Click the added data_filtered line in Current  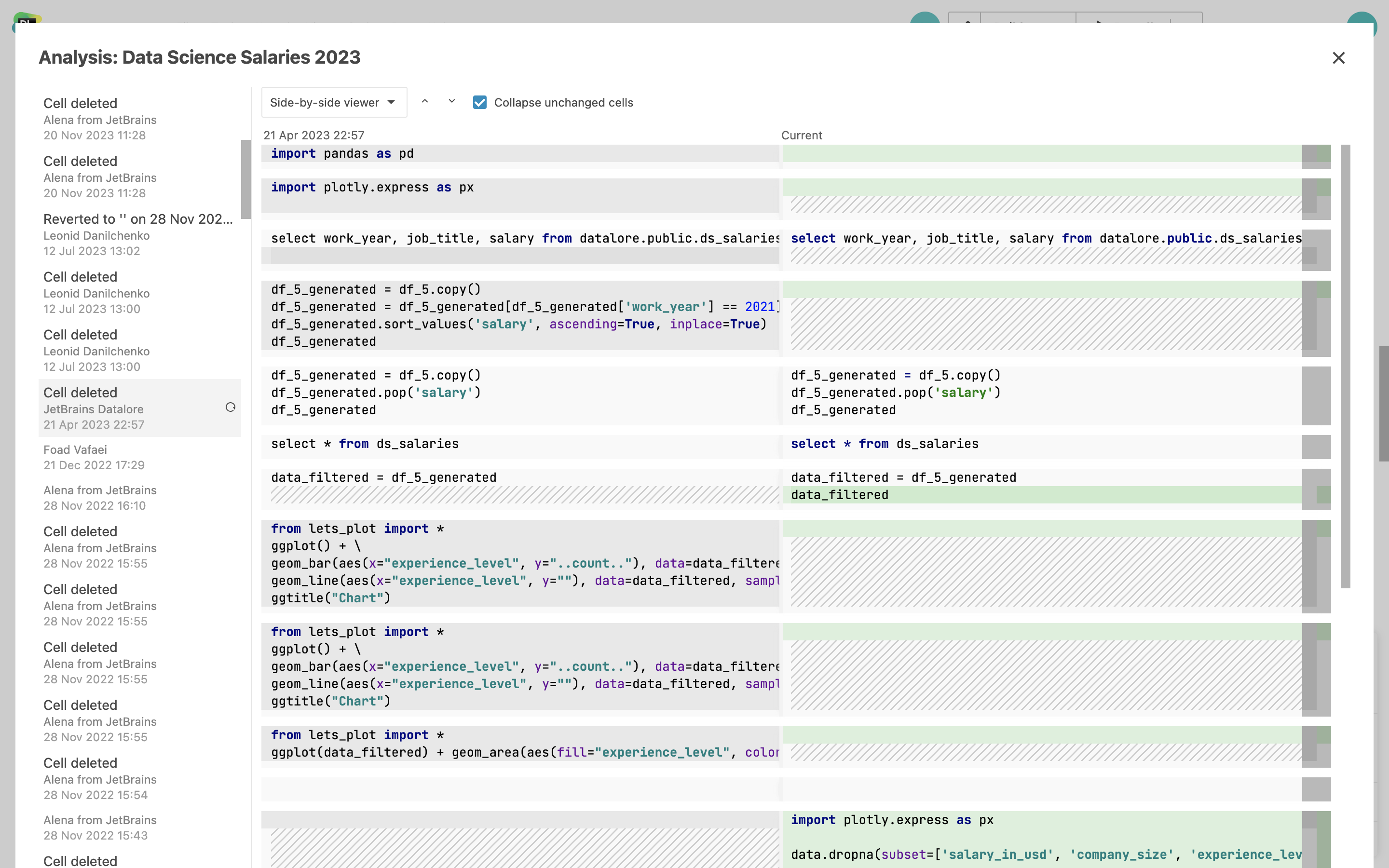[x=839, y=495]
